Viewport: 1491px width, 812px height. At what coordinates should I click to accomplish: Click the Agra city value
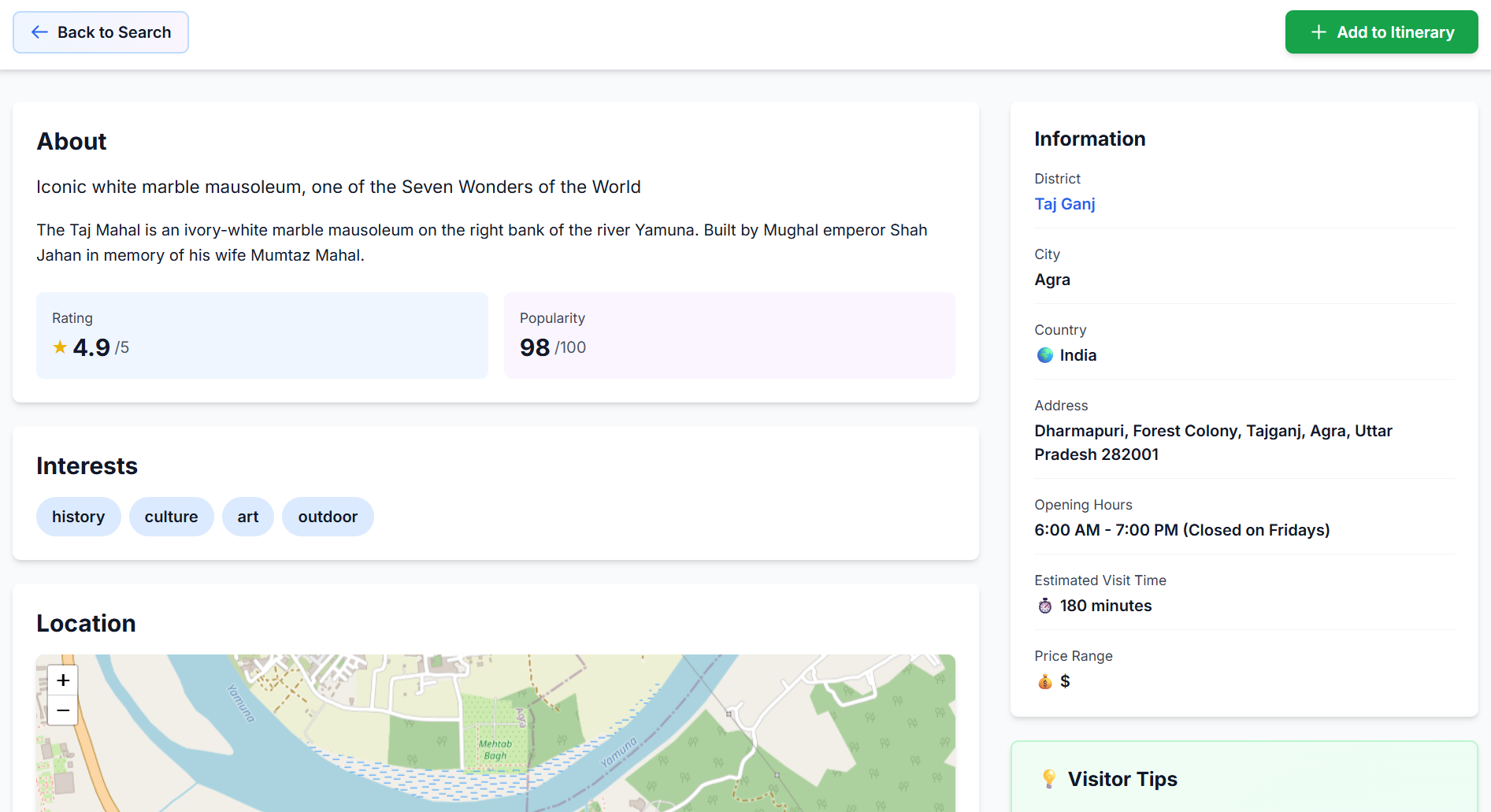pyautogui.click(x=1052, y=280)
